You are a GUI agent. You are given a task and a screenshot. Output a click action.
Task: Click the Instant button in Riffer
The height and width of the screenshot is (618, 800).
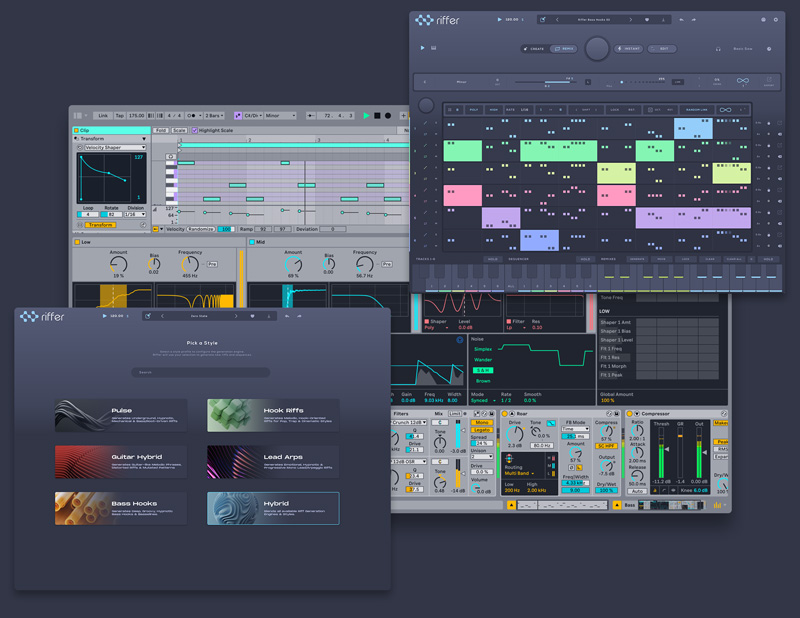(x=629, y=49)
